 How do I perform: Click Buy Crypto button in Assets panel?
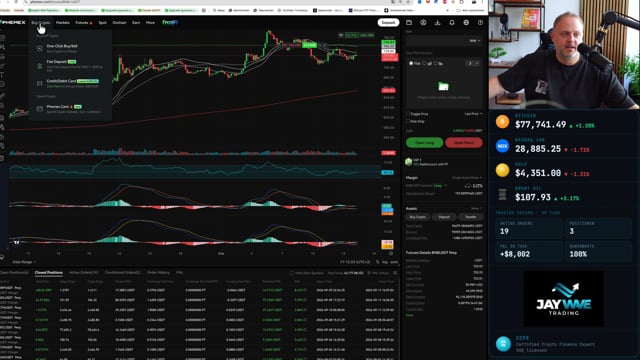pos(418,217)
